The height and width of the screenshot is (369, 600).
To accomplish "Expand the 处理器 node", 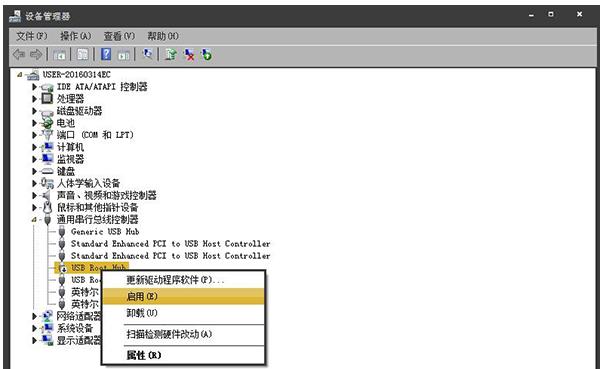I will [34, 99].
